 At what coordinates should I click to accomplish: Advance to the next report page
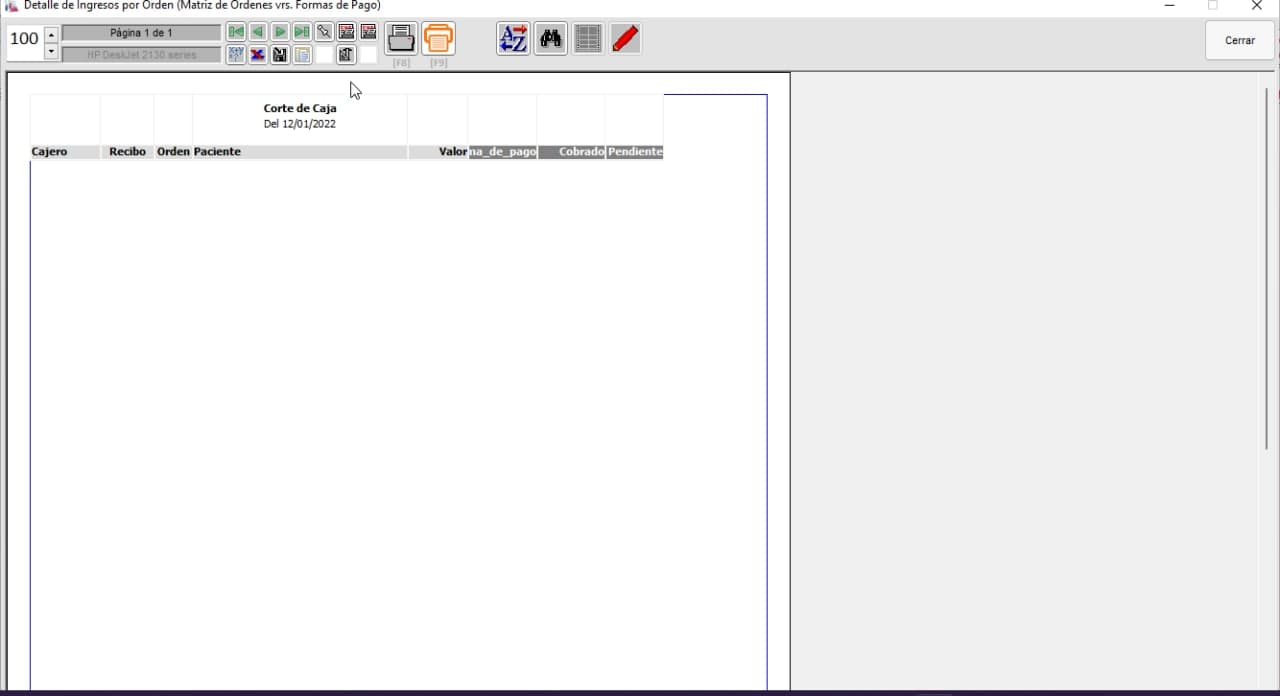coord(280,32)
